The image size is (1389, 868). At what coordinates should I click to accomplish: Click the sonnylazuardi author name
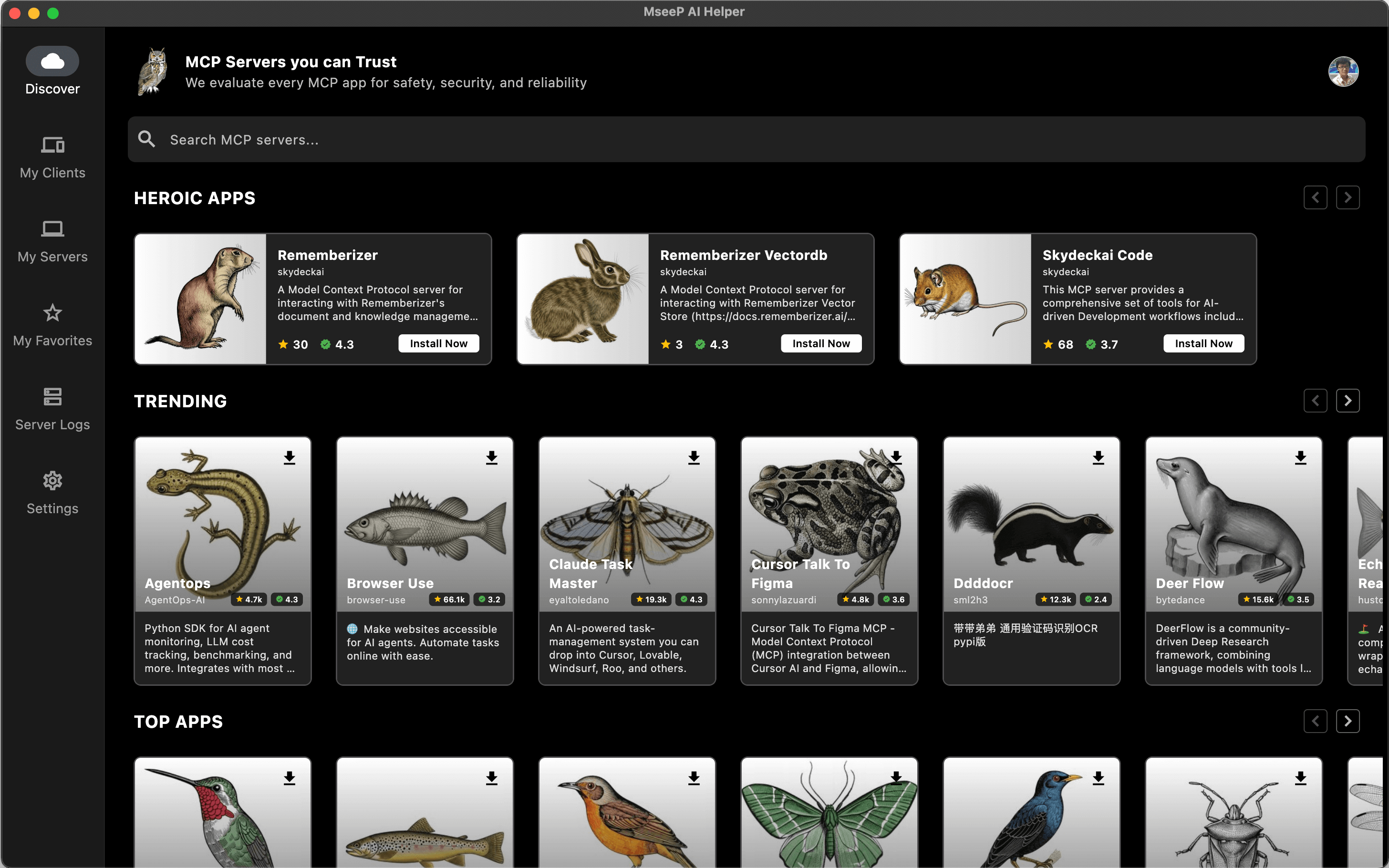784,600
